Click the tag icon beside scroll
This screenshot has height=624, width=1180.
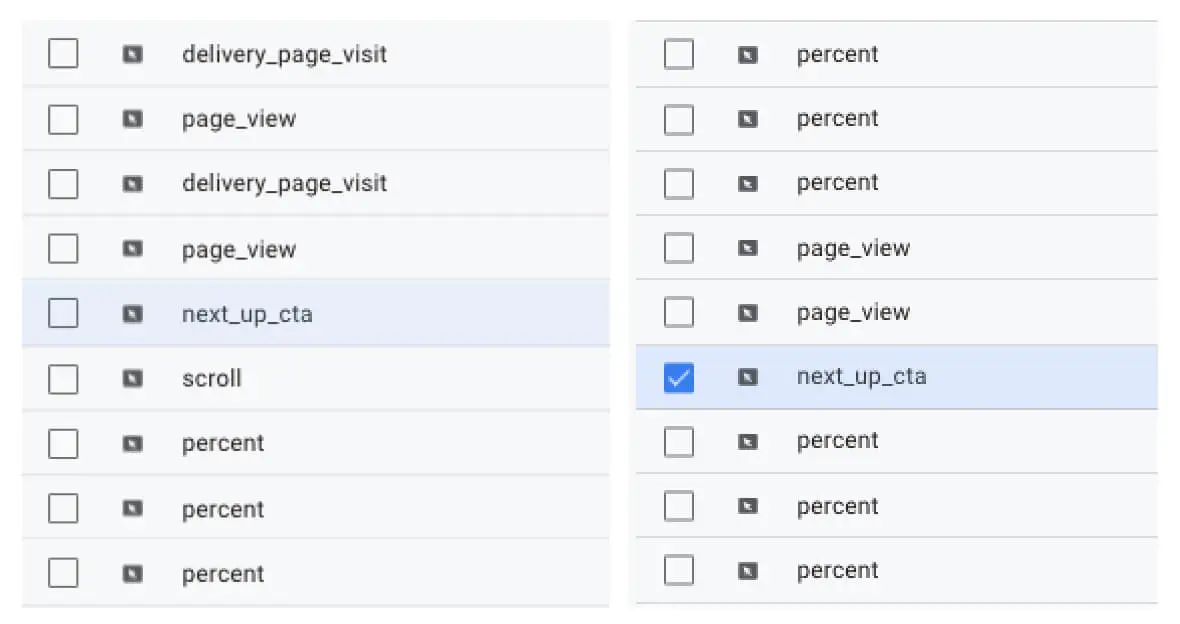click(132, 379)
